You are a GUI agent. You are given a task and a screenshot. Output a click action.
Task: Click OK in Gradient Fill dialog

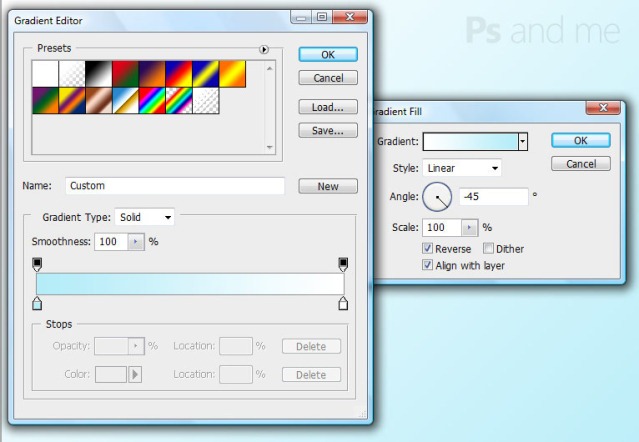(581, 141)
